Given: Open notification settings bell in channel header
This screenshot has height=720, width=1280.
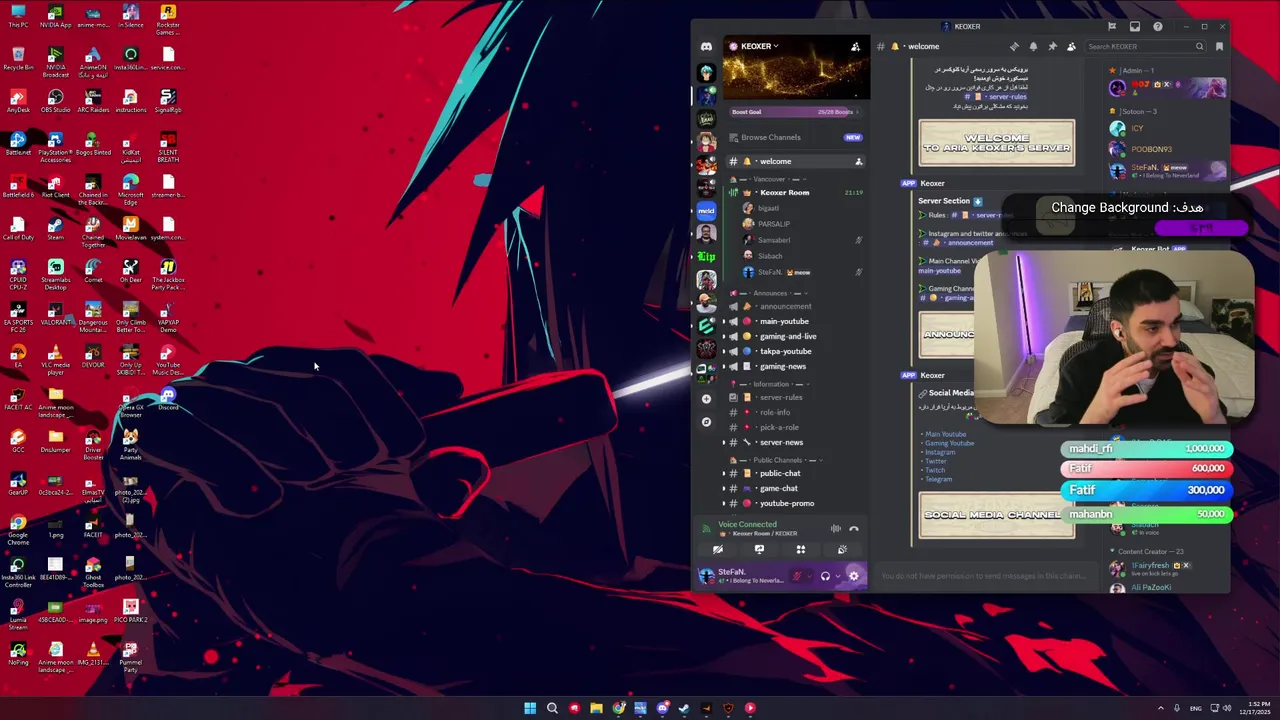Looking at the screenshot, I should pos(1033,46).
